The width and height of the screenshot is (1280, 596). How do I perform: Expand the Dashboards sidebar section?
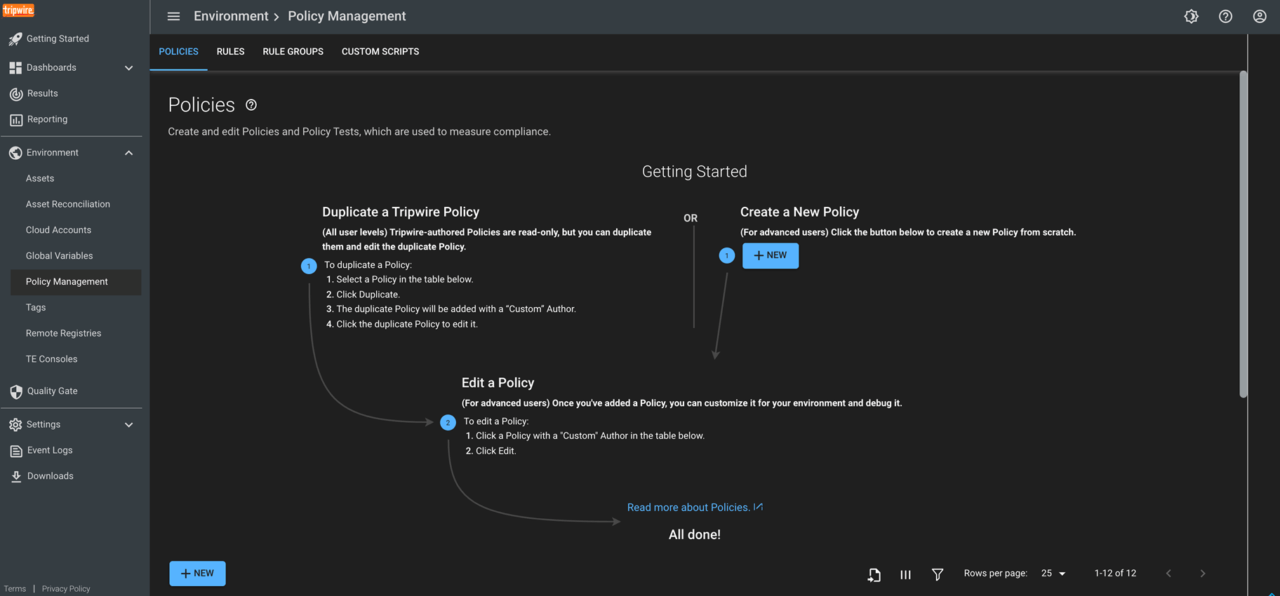pyautogui.click(x=128, y=68)
